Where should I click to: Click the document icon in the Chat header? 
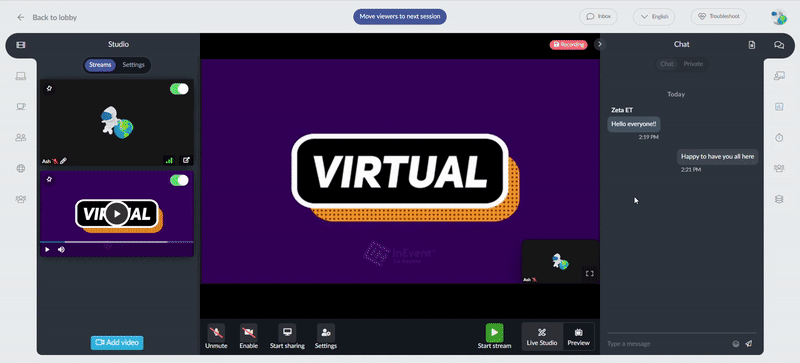coord(752,45)
